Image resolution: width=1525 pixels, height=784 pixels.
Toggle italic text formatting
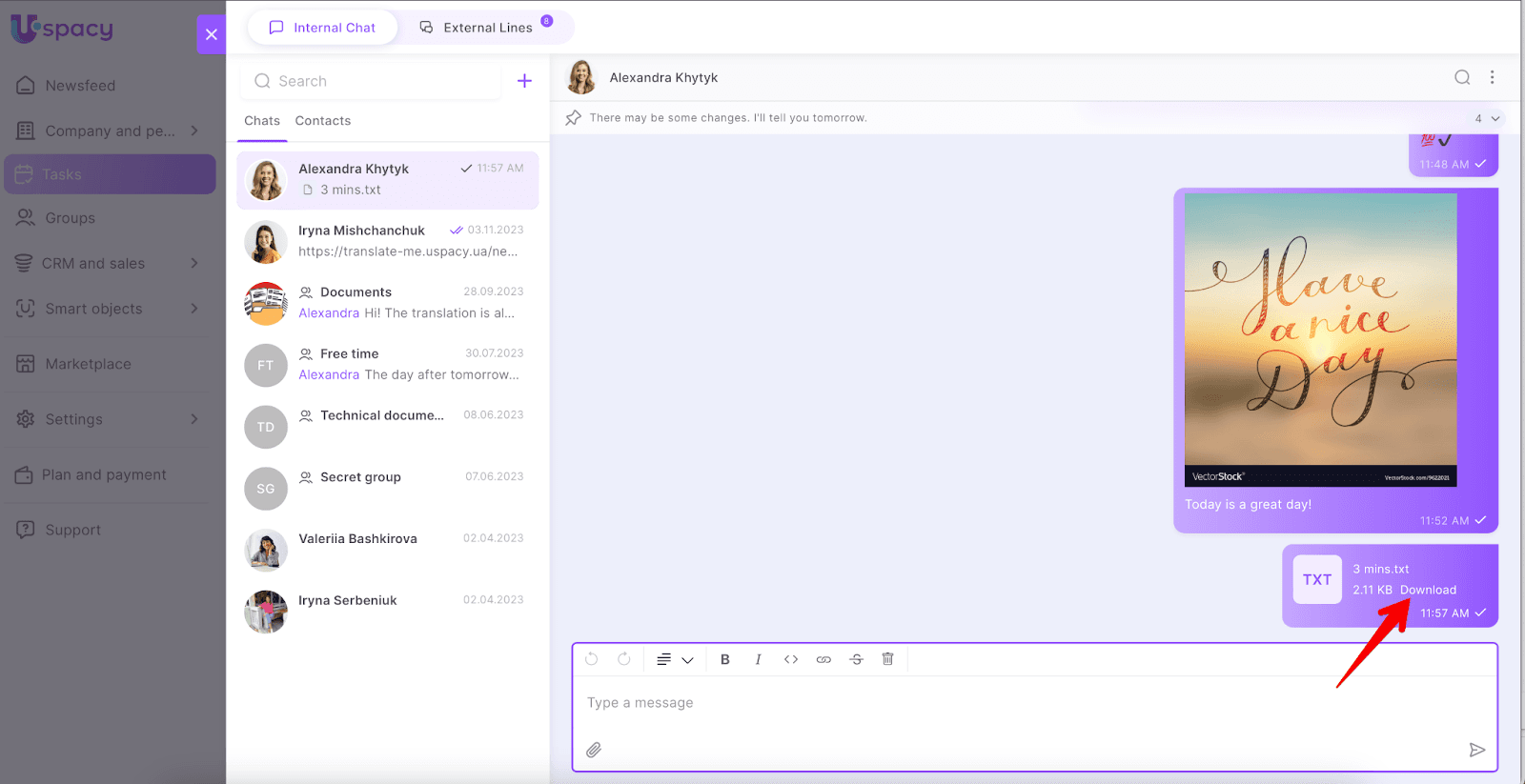coord(758,659)
